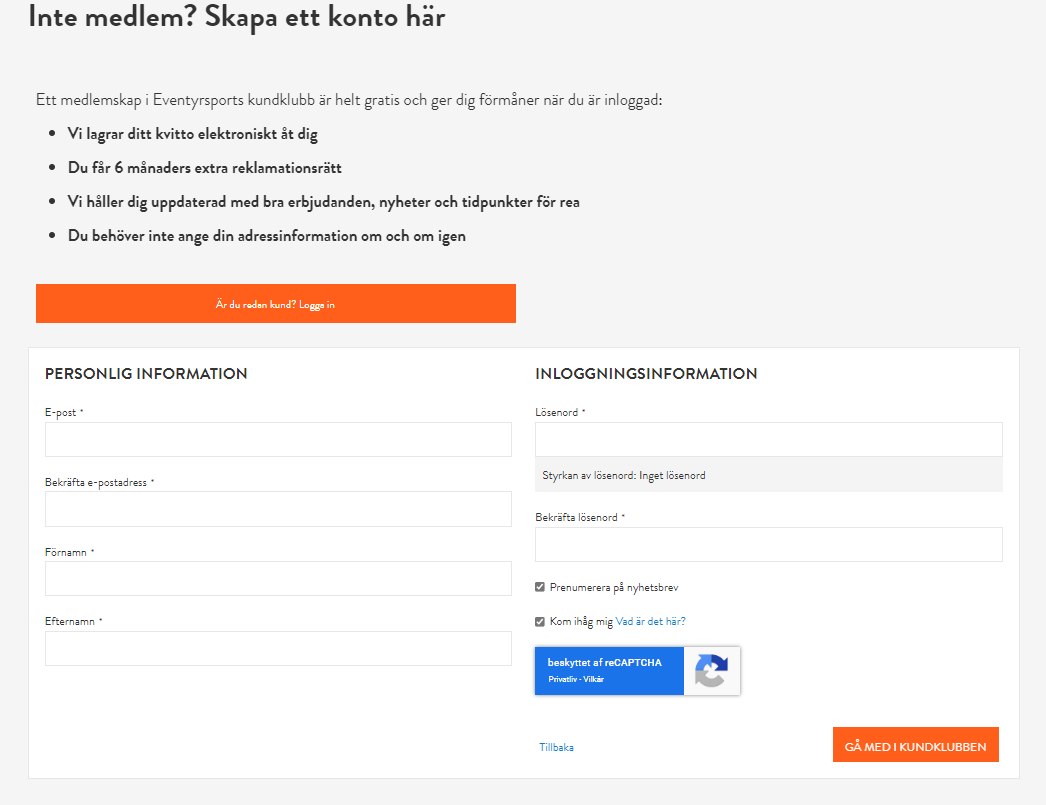1046x805 pixels.
Task: Open the reCAPTCHA Vilkår link
Action: [x=594, y=679]
